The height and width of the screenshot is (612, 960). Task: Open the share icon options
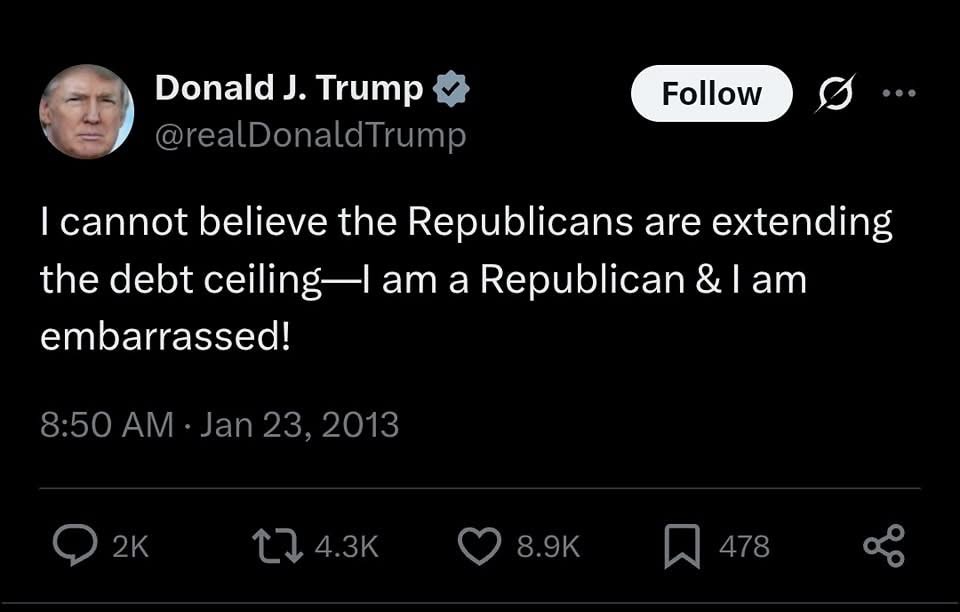[x=883, y=545]
